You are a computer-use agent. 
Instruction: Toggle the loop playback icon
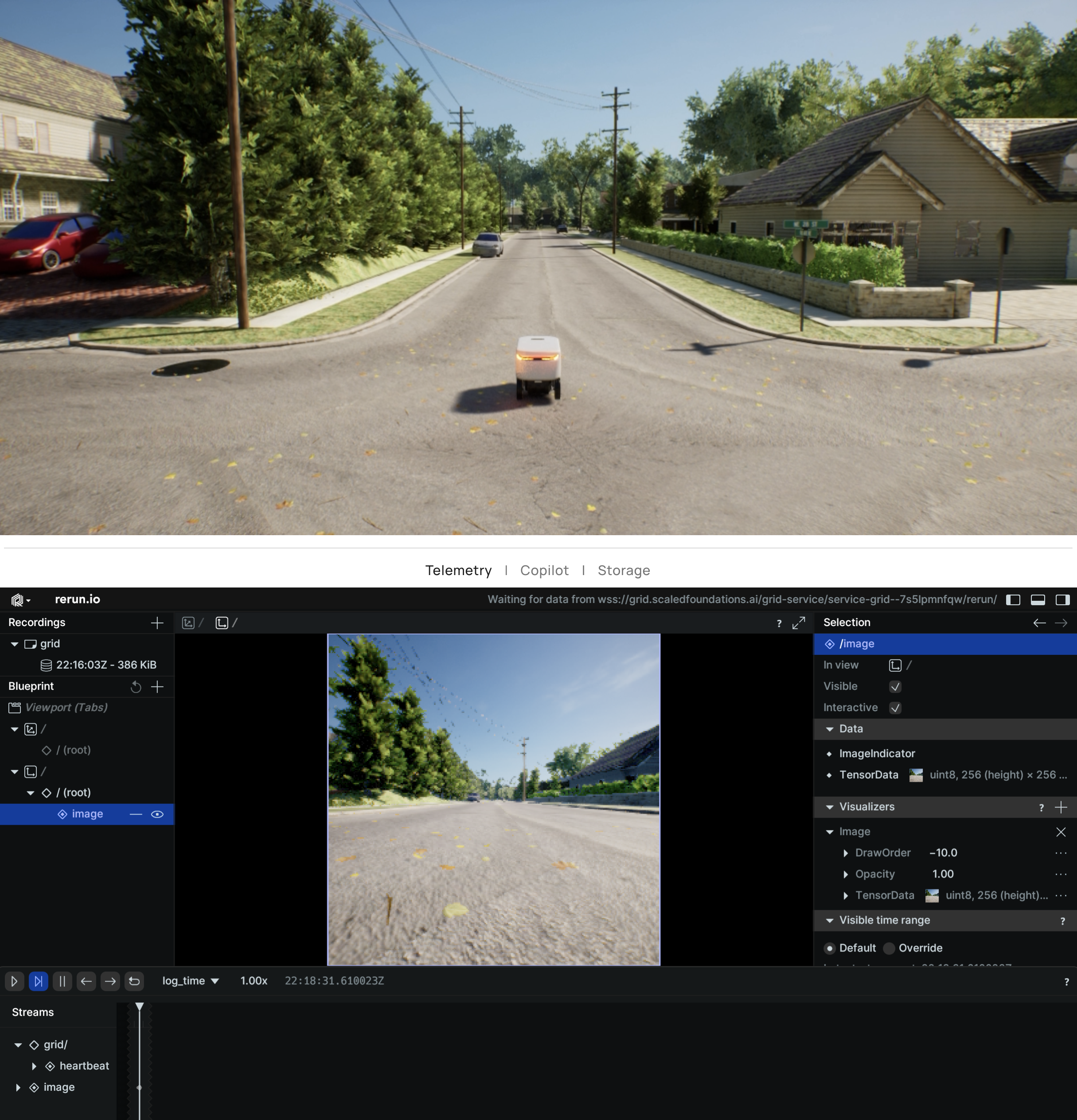134,981
